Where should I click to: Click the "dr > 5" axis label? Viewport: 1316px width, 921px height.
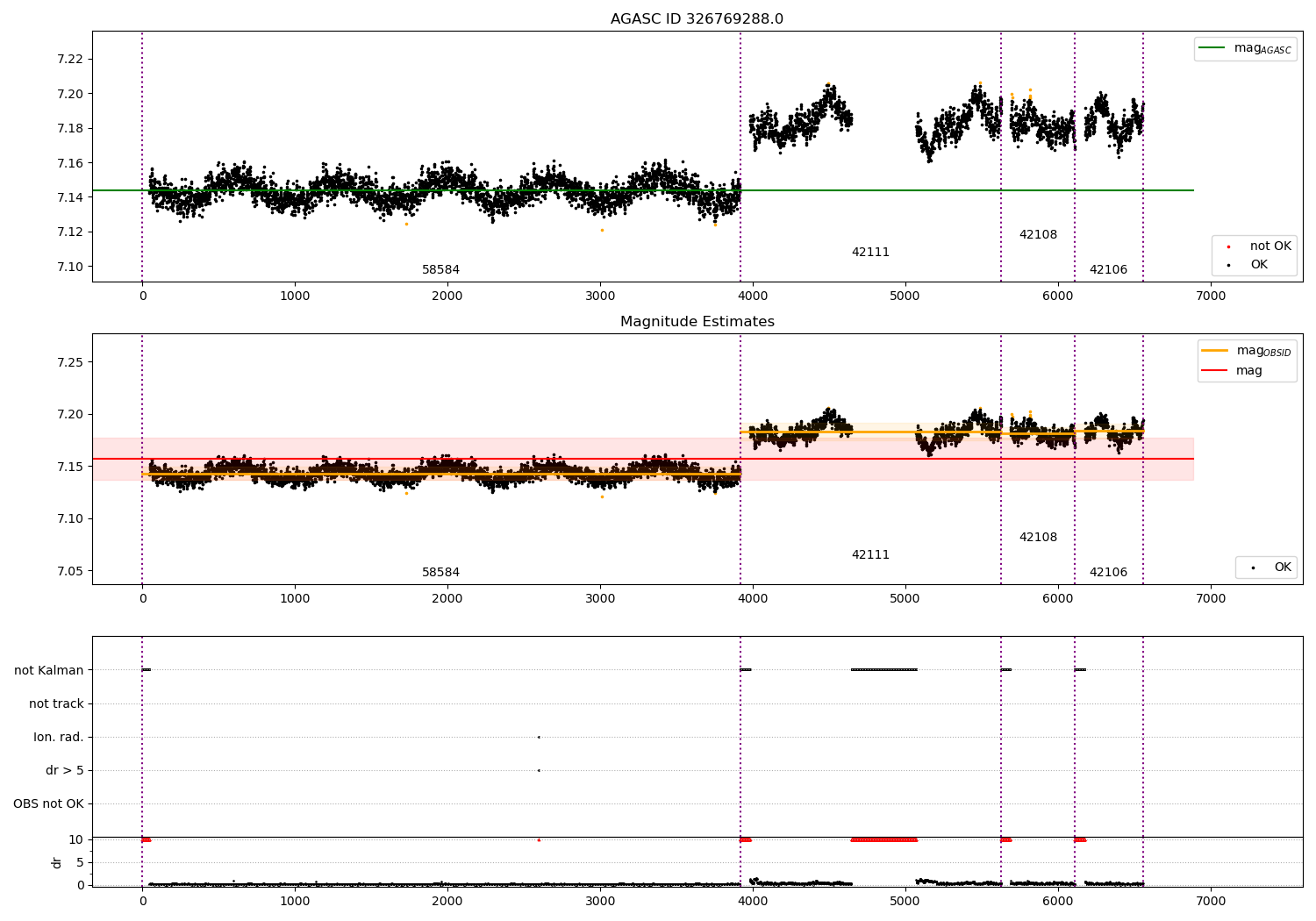(65, 771)
